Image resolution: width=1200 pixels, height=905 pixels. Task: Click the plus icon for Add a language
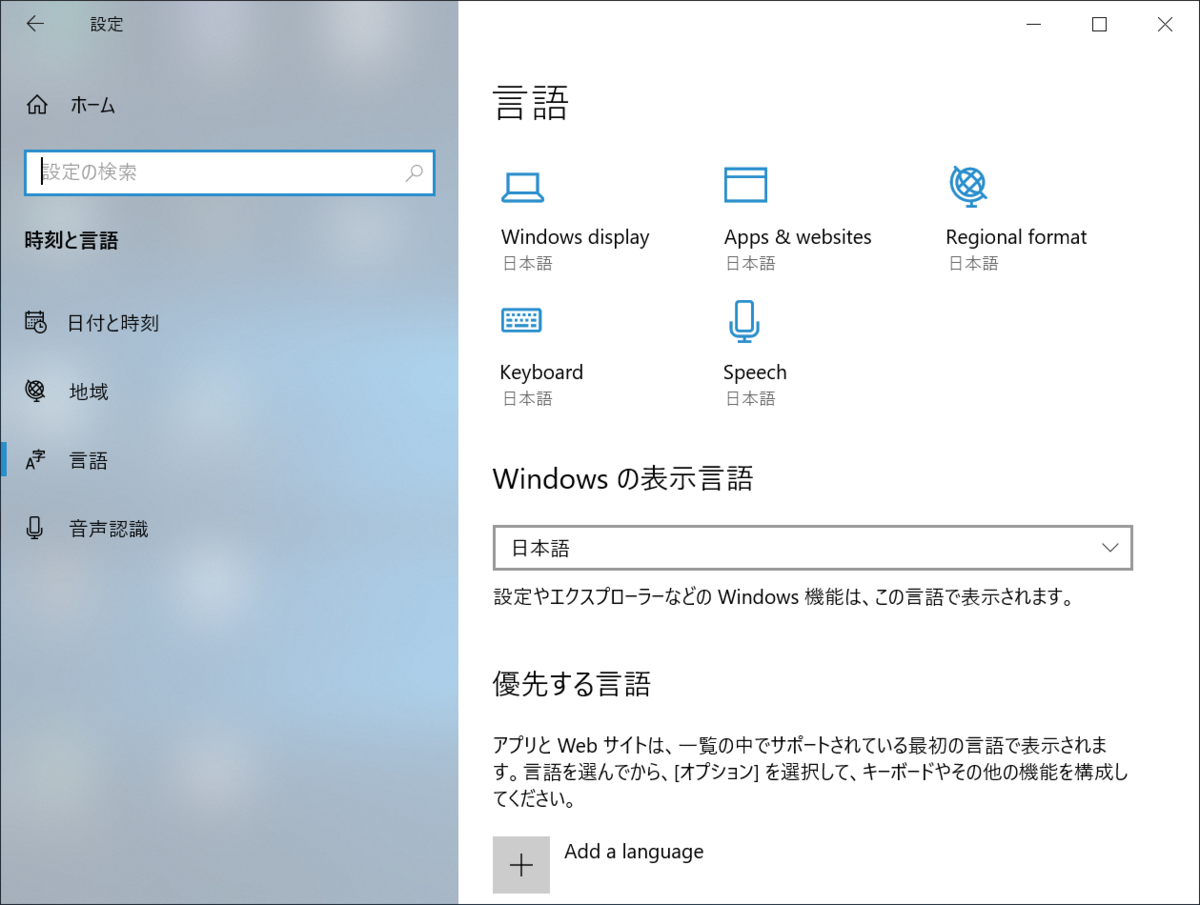coord(521,865)
